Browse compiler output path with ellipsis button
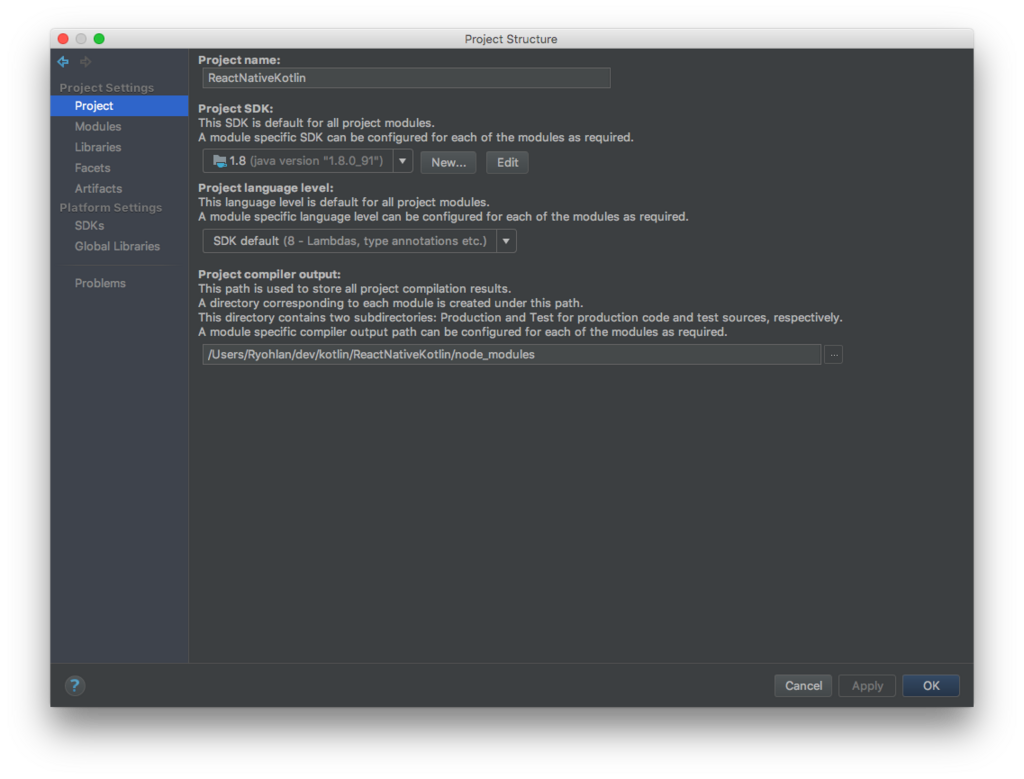This screenshot has height=779, width=1024. (833, 355)
